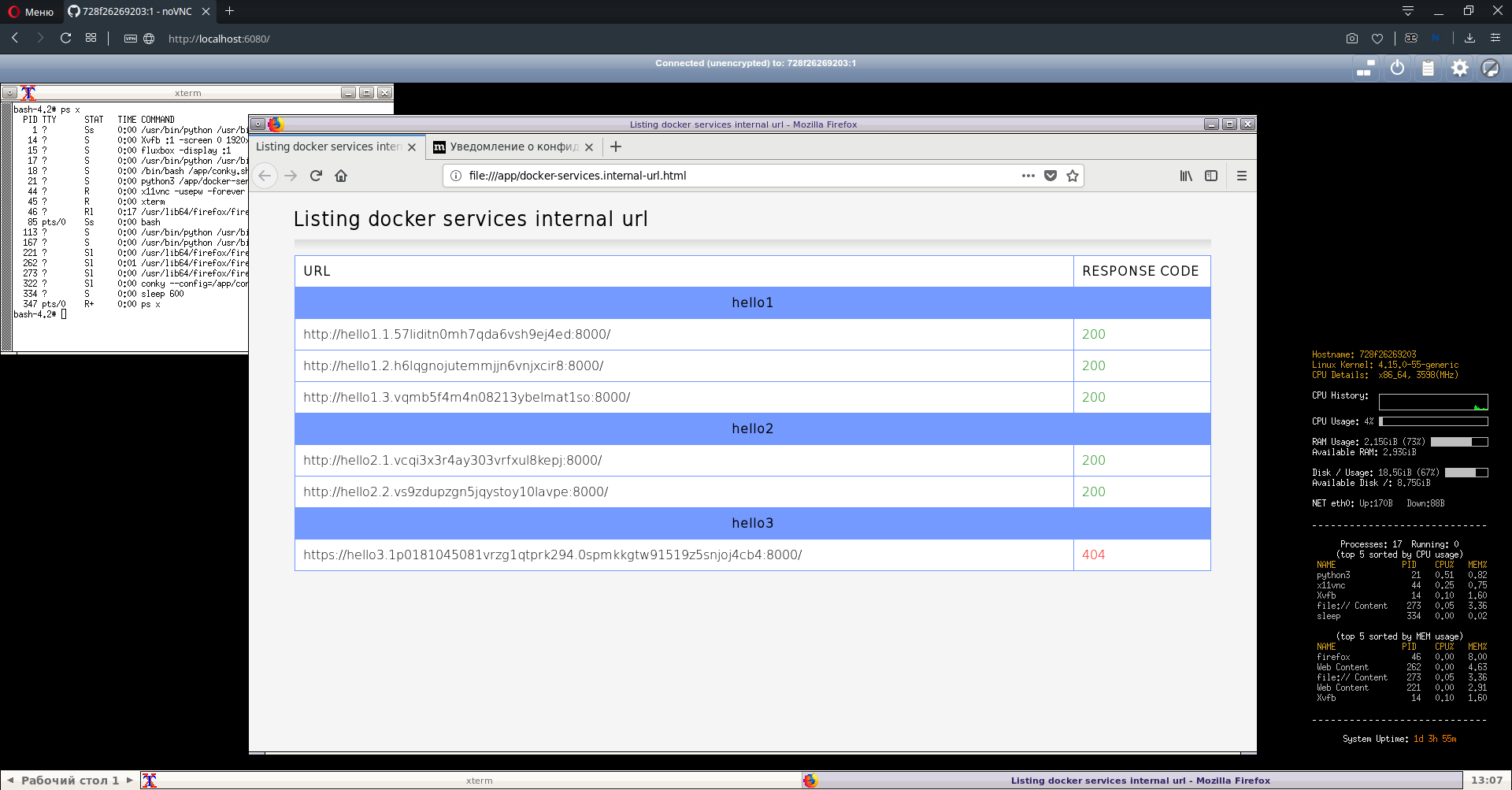Open the hello2.2 service URL
Image resolution: width=1512 pixels, height=790 pixels.
pyautogui.click(x=456, y=491)
